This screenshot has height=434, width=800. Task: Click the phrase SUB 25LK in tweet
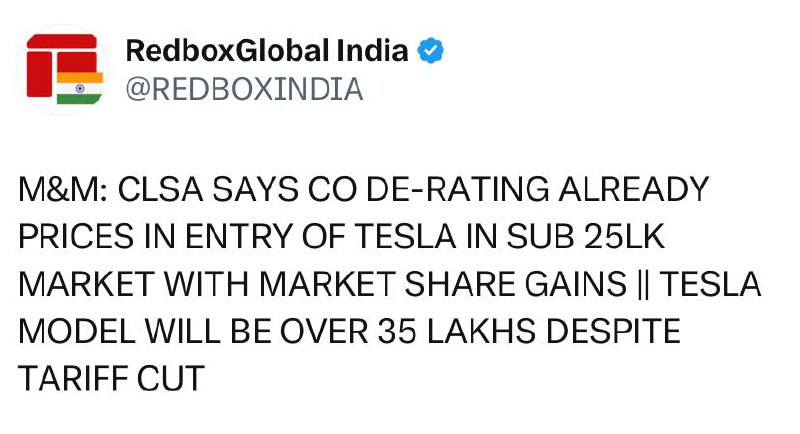coord(586,237)
